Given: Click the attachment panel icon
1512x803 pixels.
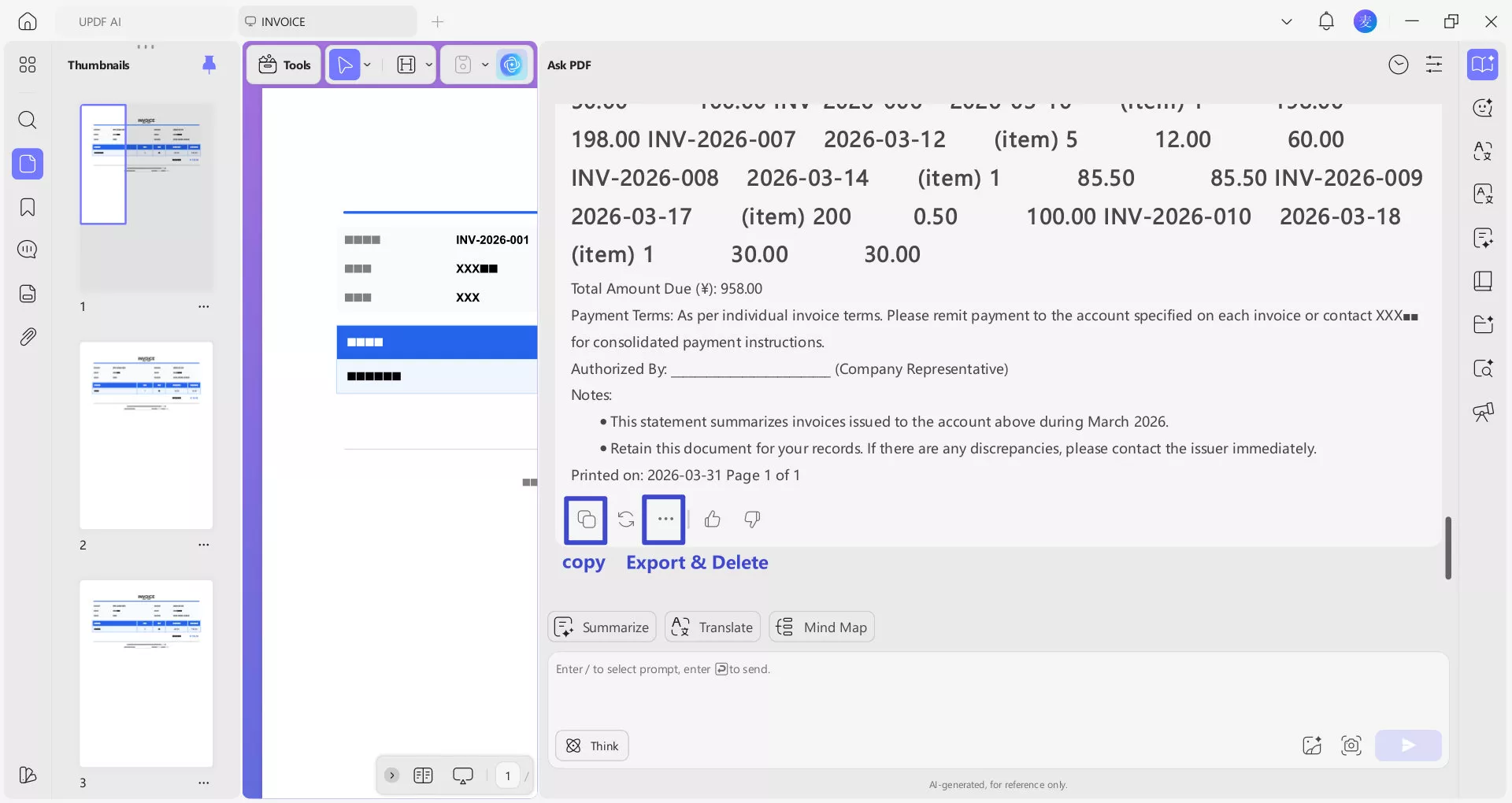Looking at the screenshot, I should (28, 336).
